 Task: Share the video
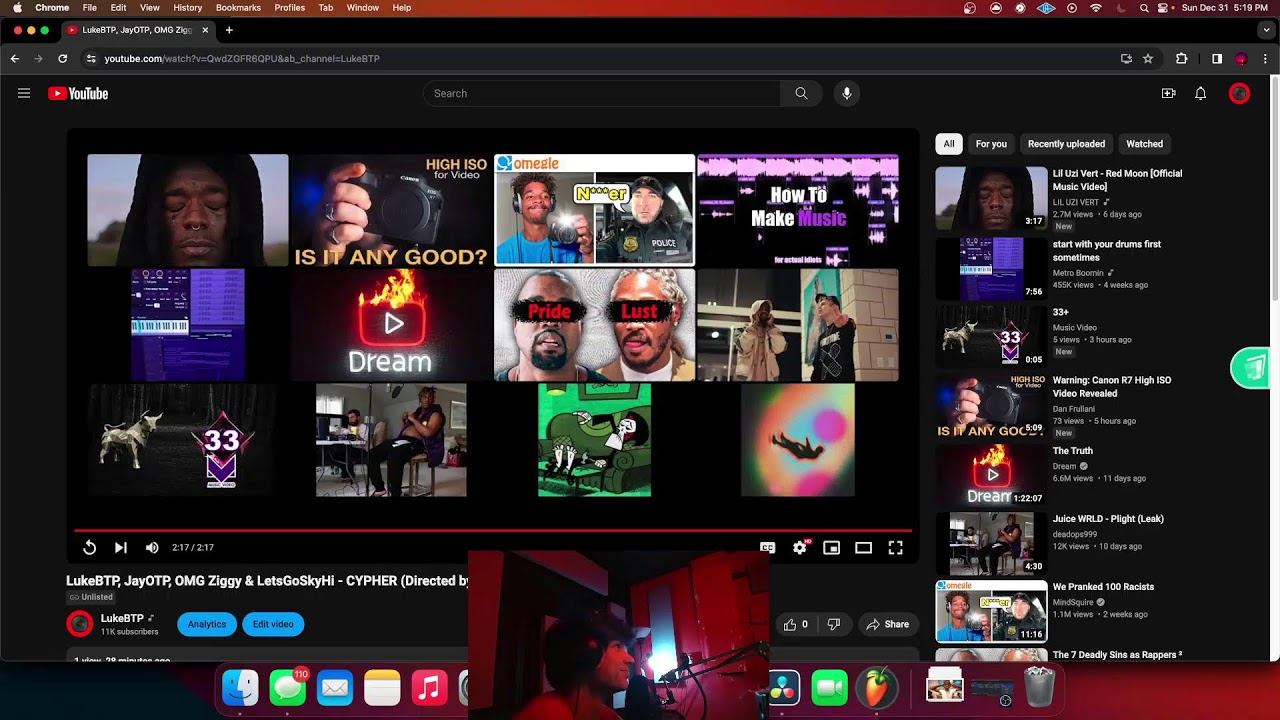coord(888,624)
